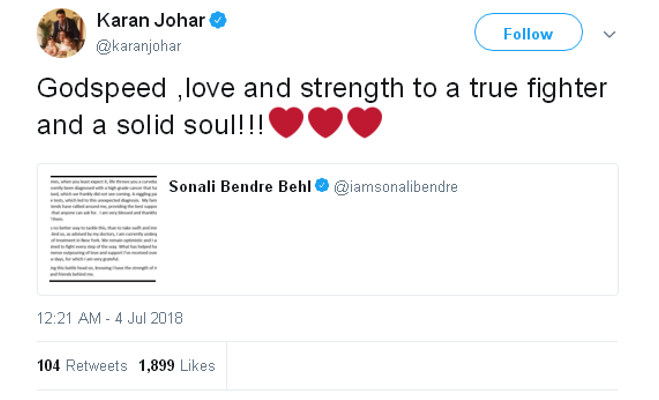Click the last red heart emoji
The image size is (659, 400).
pyautogui.click(x=363, y=125)
